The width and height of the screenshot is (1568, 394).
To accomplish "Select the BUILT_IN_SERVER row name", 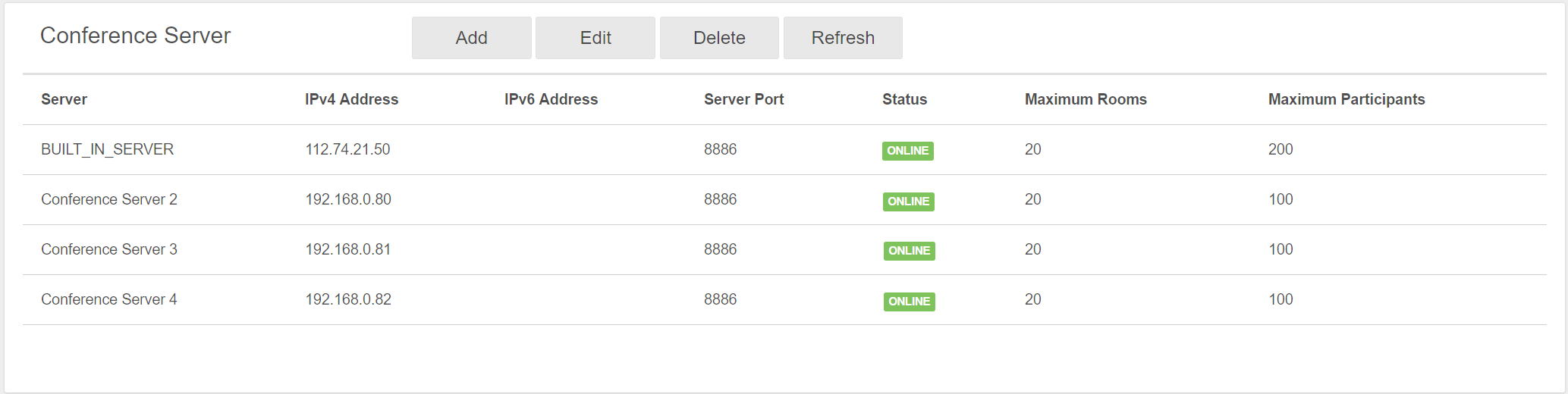I will pos(107,149).
